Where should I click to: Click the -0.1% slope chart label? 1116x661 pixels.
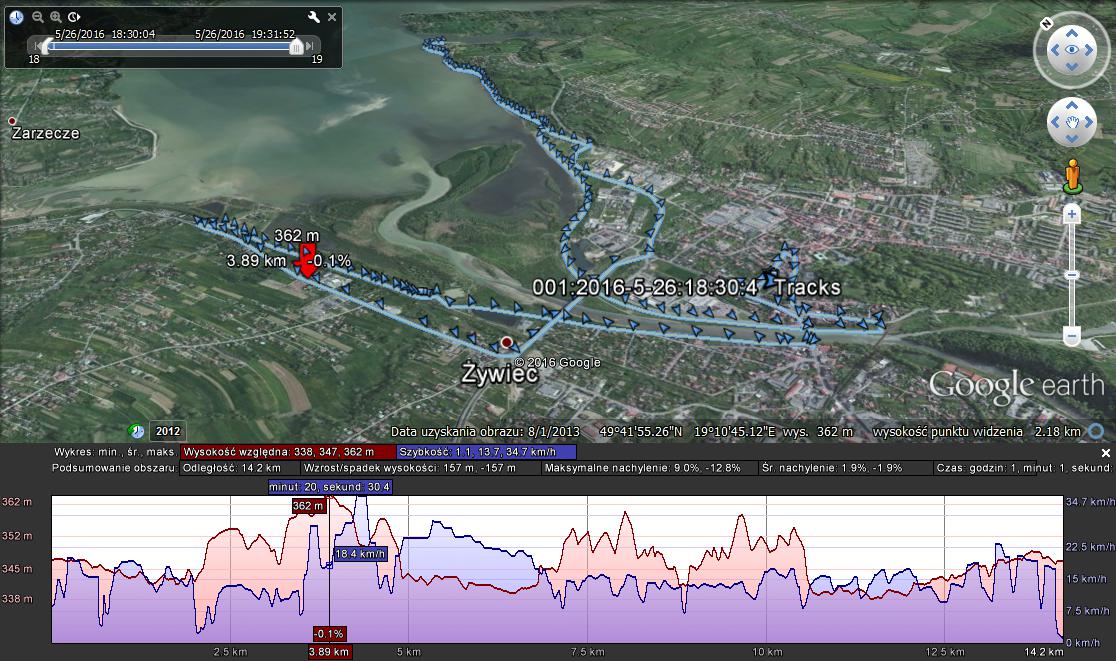click(x=329, y=633)
